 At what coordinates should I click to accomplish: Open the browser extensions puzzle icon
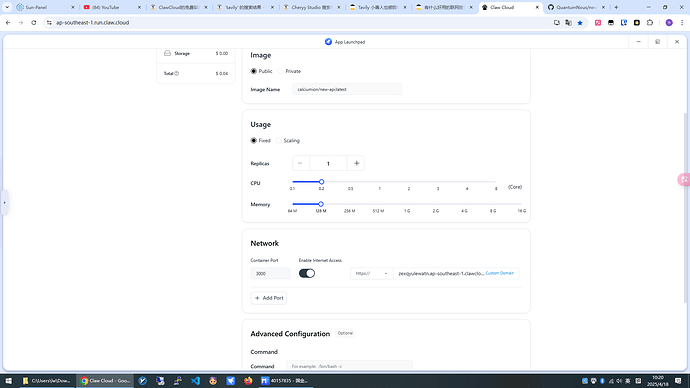[650, 23]
